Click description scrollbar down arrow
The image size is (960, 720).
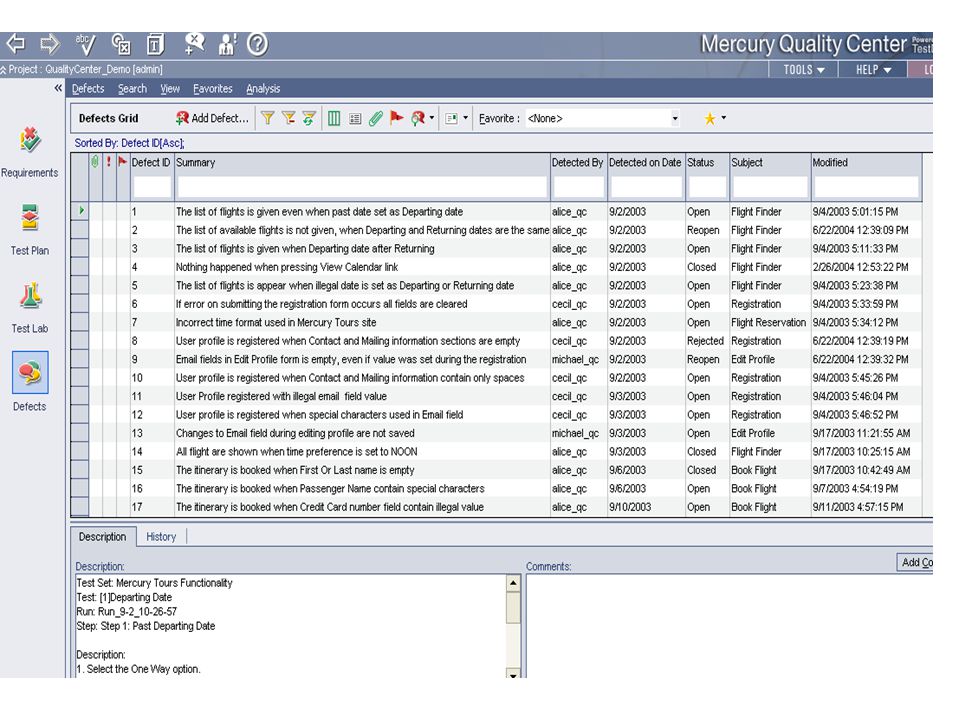tap(513, 673)
